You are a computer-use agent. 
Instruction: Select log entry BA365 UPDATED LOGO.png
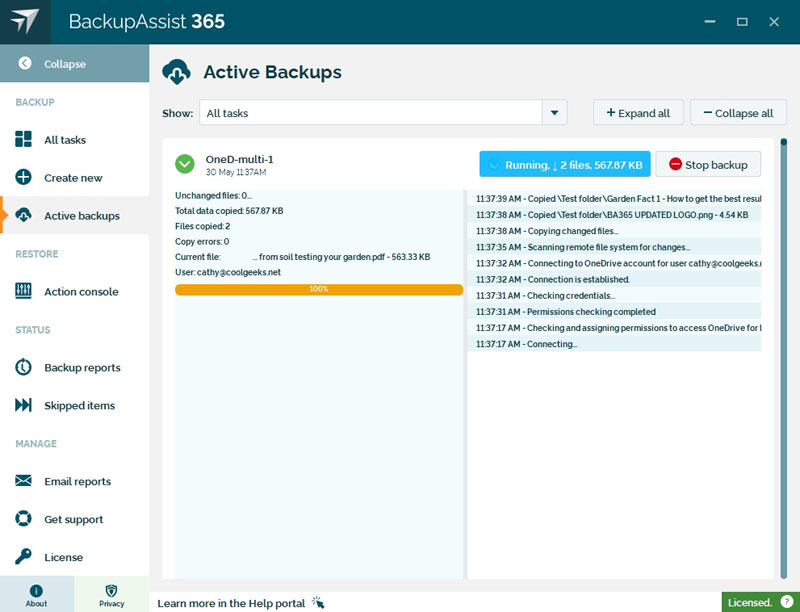[615, 215]
